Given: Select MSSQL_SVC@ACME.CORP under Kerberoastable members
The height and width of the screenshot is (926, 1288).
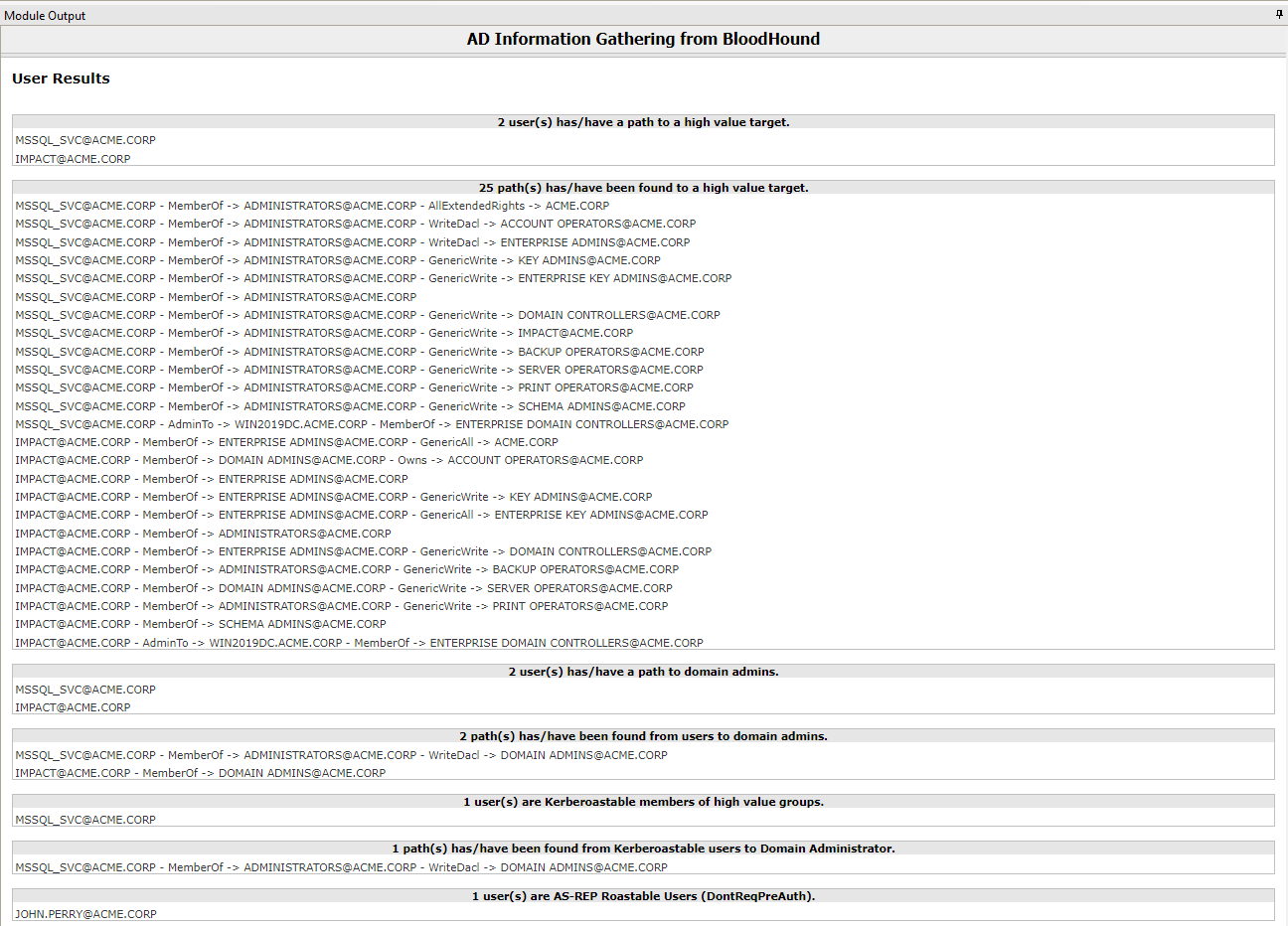Looking at the screenshot, I should 85,820.
